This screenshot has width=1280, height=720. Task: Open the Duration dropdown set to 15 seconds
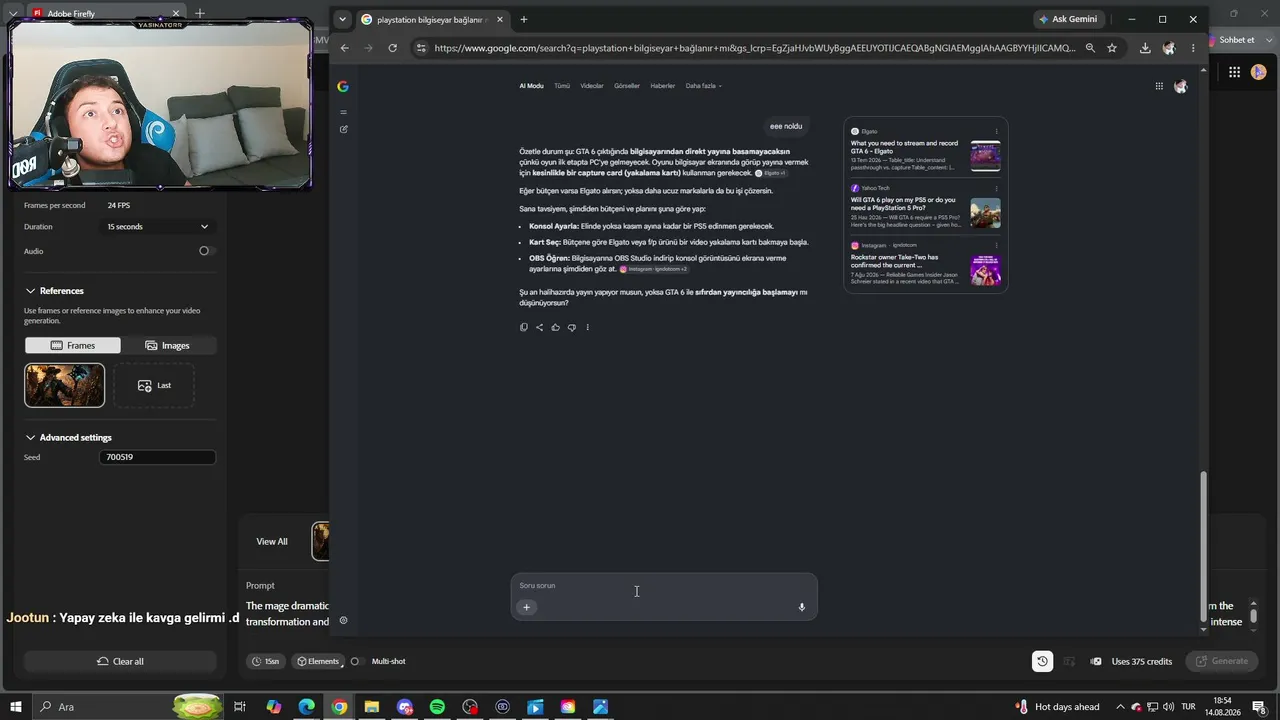click(158, 227)
